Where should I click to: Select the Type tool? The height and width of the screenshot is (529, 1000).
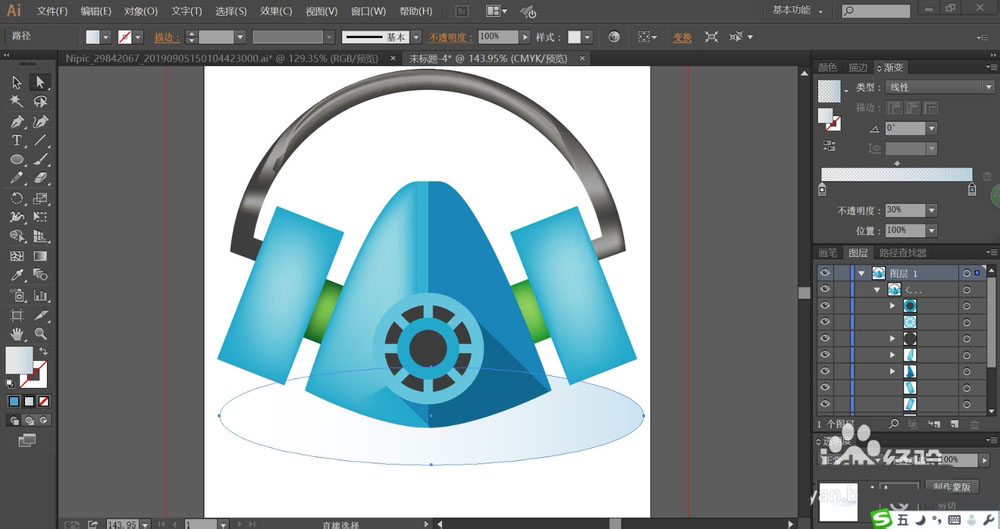pyautogui.click(x=17, y=140)
